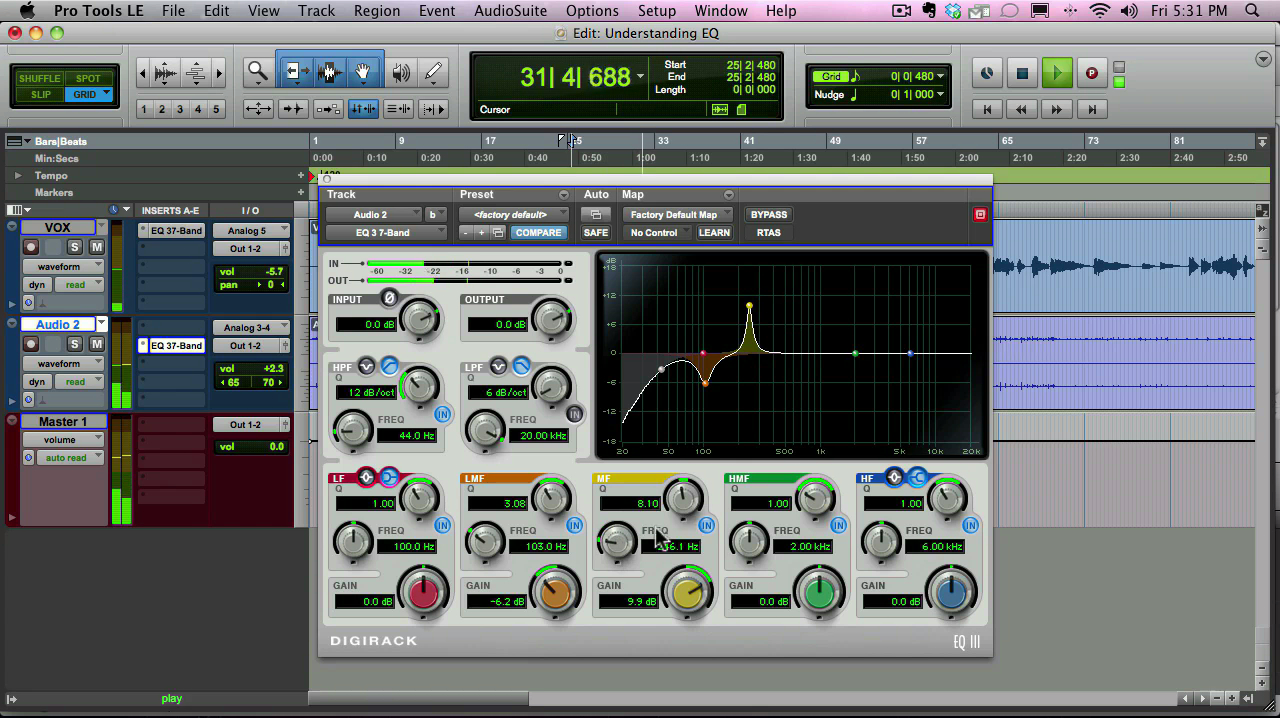Image resolution: width=1280 pixels, height=718 pixels.
Task: Open the Event menu
Action: click(437, 11)
